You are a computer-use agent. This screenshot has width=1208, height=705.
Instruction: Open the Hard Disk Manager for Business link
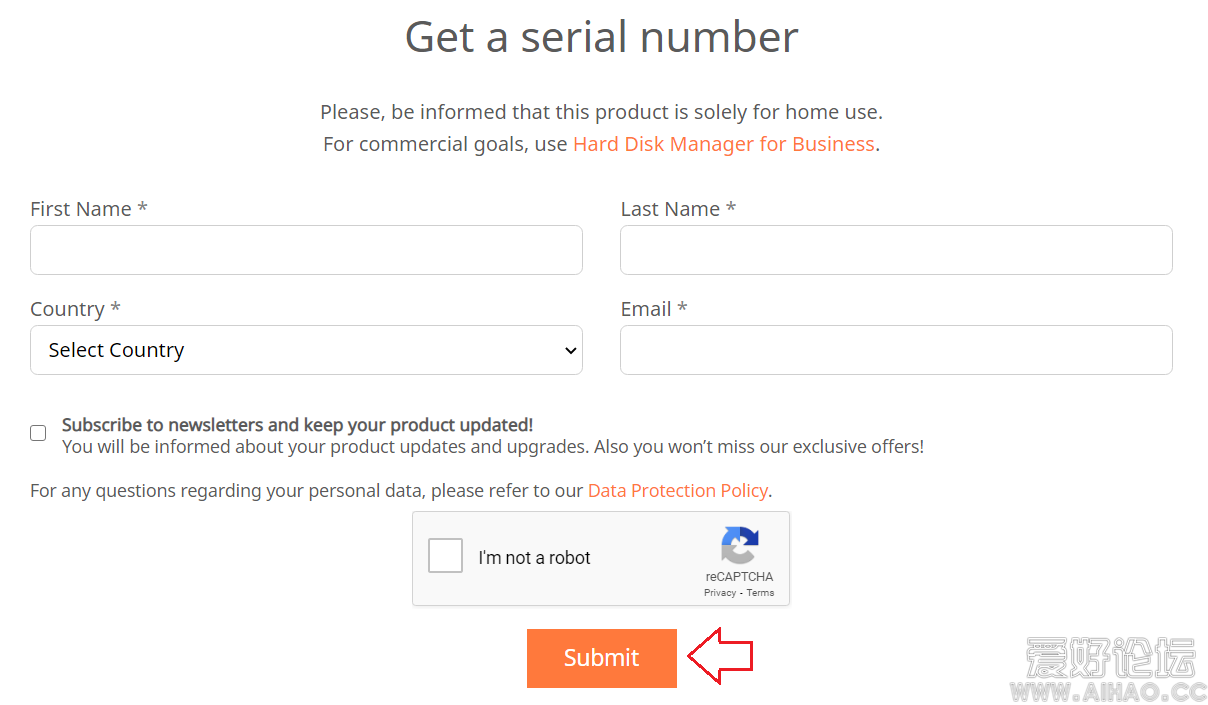click(723, 144)
